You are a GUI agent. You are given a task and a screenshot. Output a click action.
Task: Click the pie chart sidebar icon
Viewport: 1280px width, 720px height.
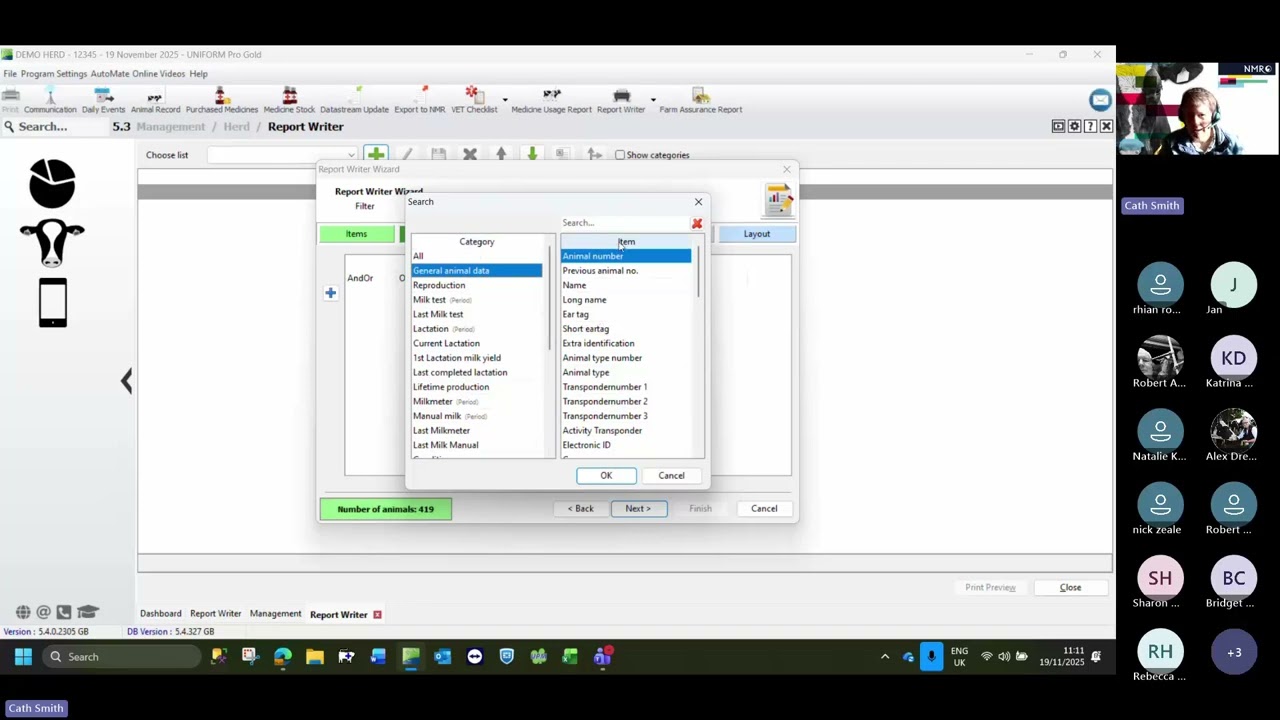(x=52, y=183)
